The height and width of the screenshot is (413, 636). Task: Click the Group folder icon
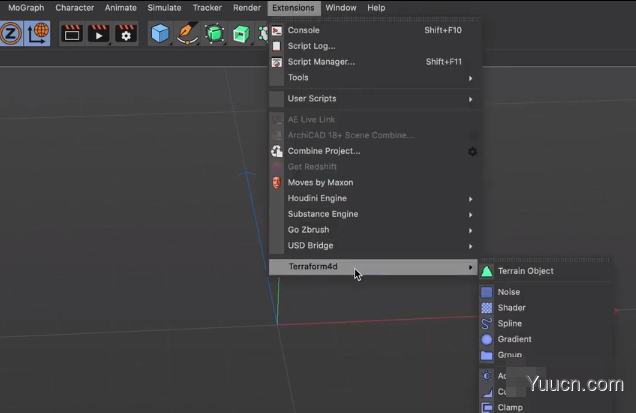coord(487,355)
